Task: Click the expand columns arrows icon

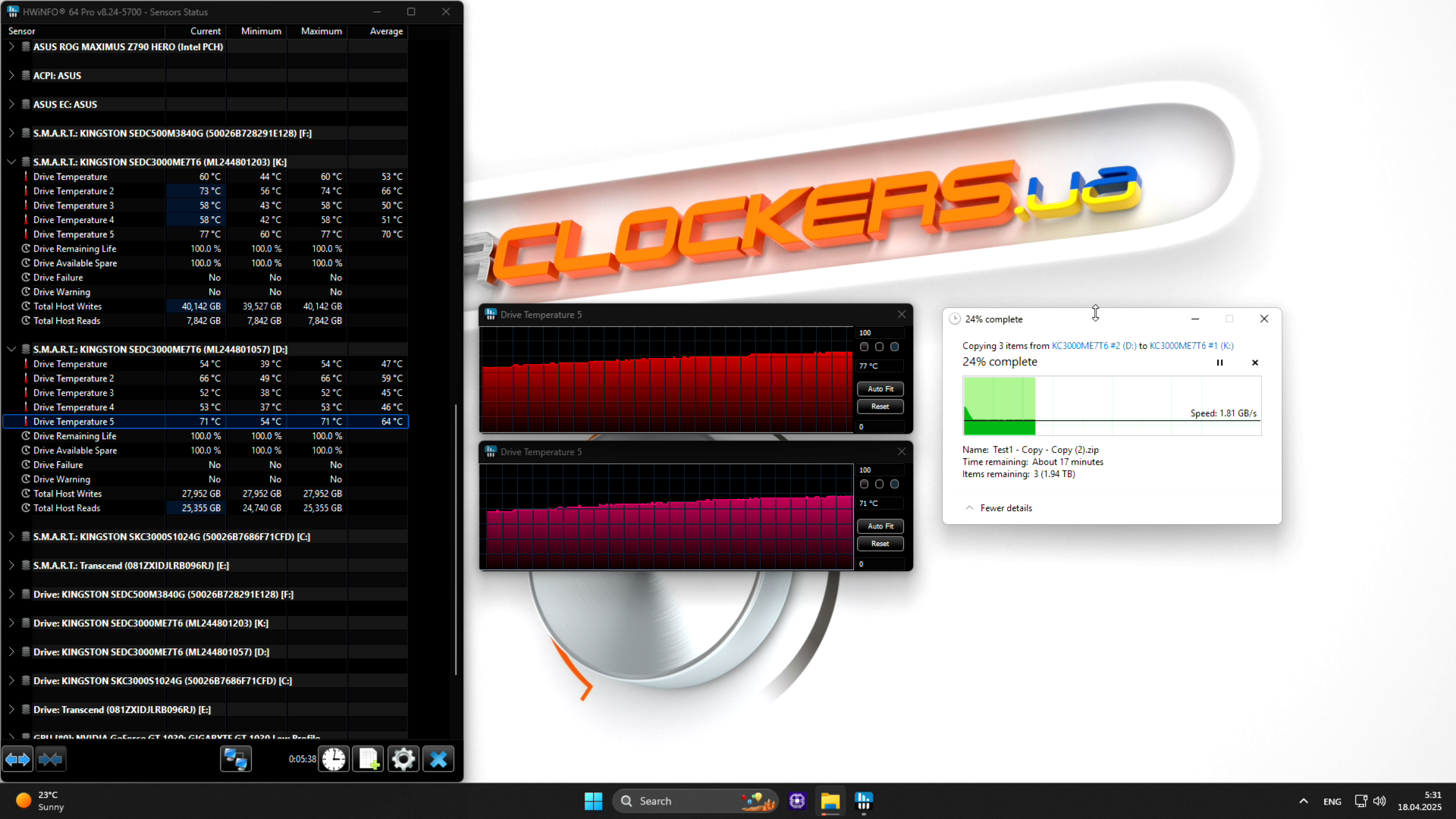Action: point(17,759)
